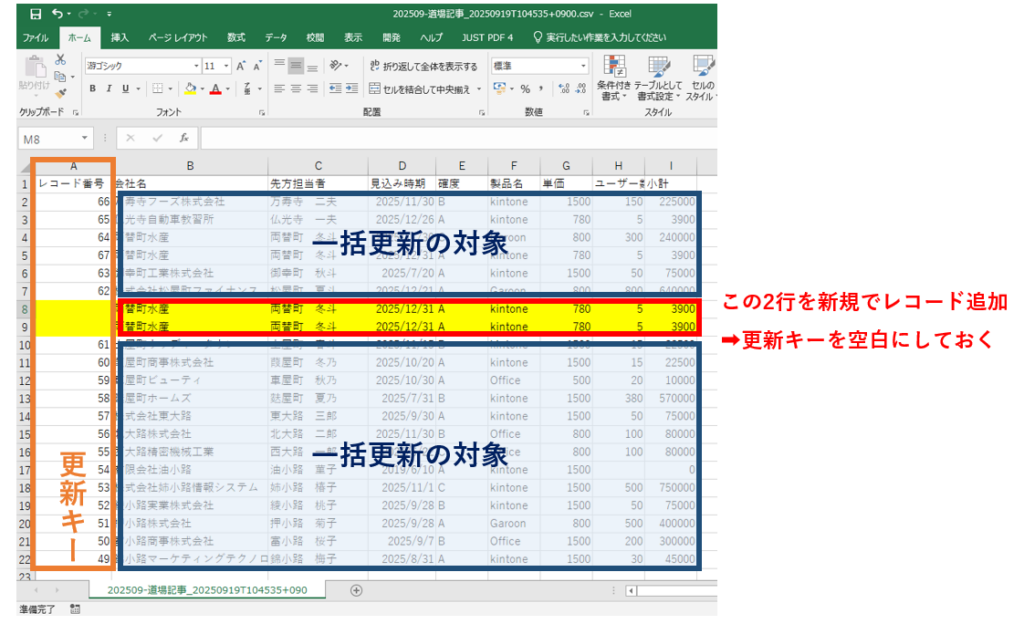Open the 游ゴシック font name dropdown

pos(142,66)
